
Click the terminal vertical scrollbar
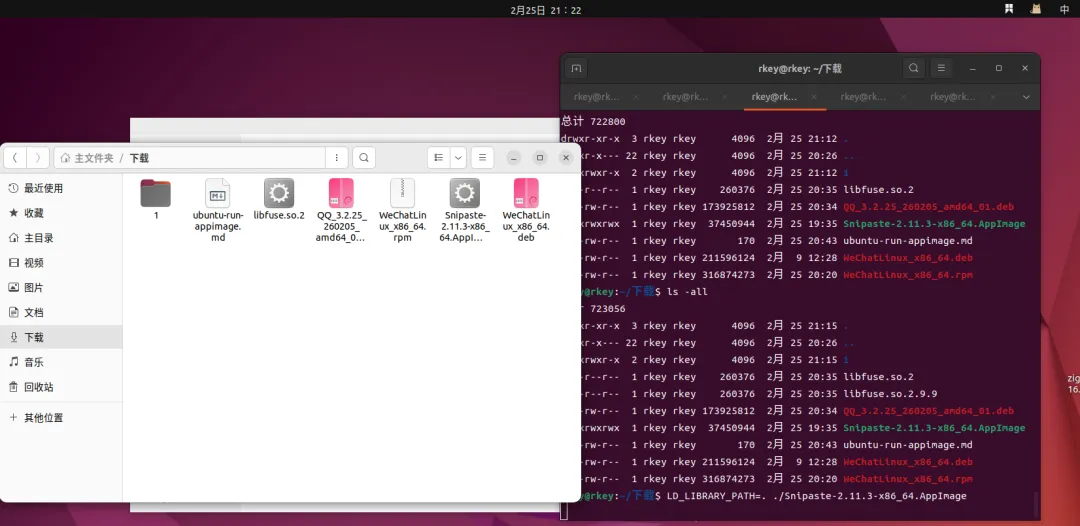pos(1035,505)
